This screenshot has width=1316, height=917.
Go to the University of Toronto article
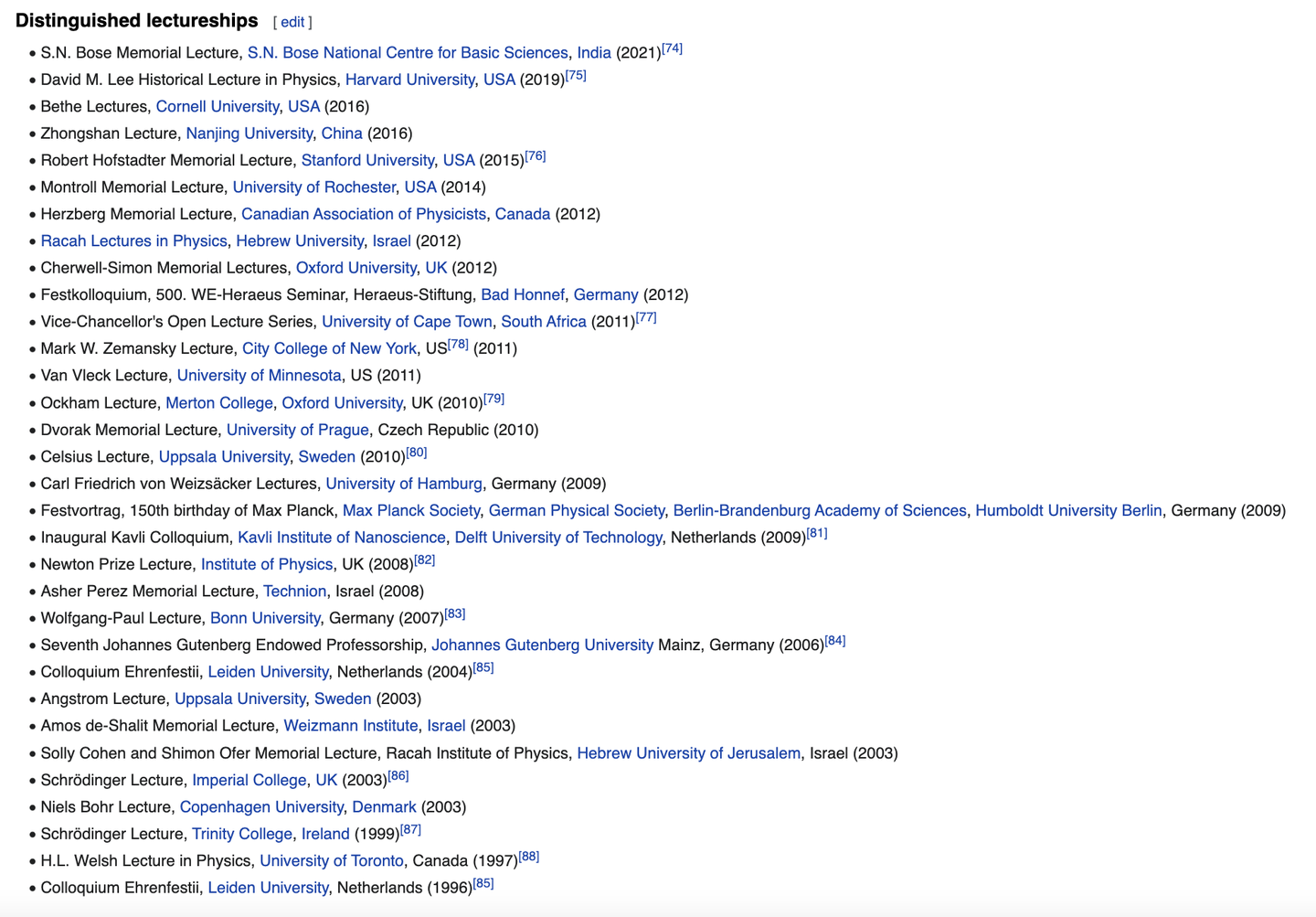tap(332, 861)
